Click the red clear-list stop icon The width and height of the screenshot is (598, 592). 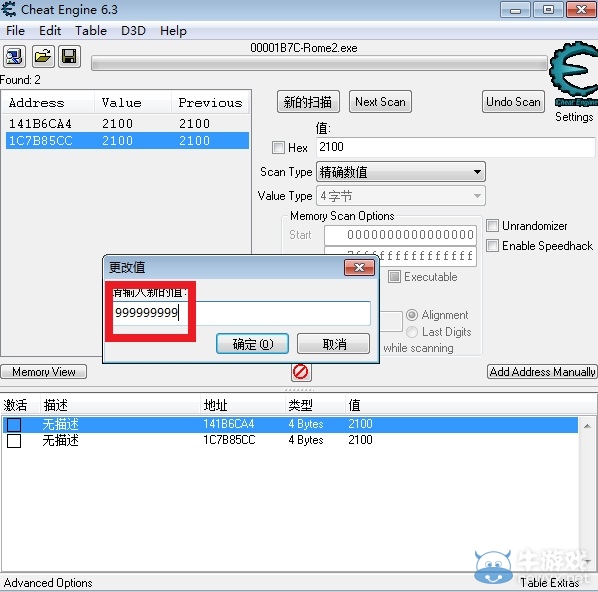coord(301,372)
